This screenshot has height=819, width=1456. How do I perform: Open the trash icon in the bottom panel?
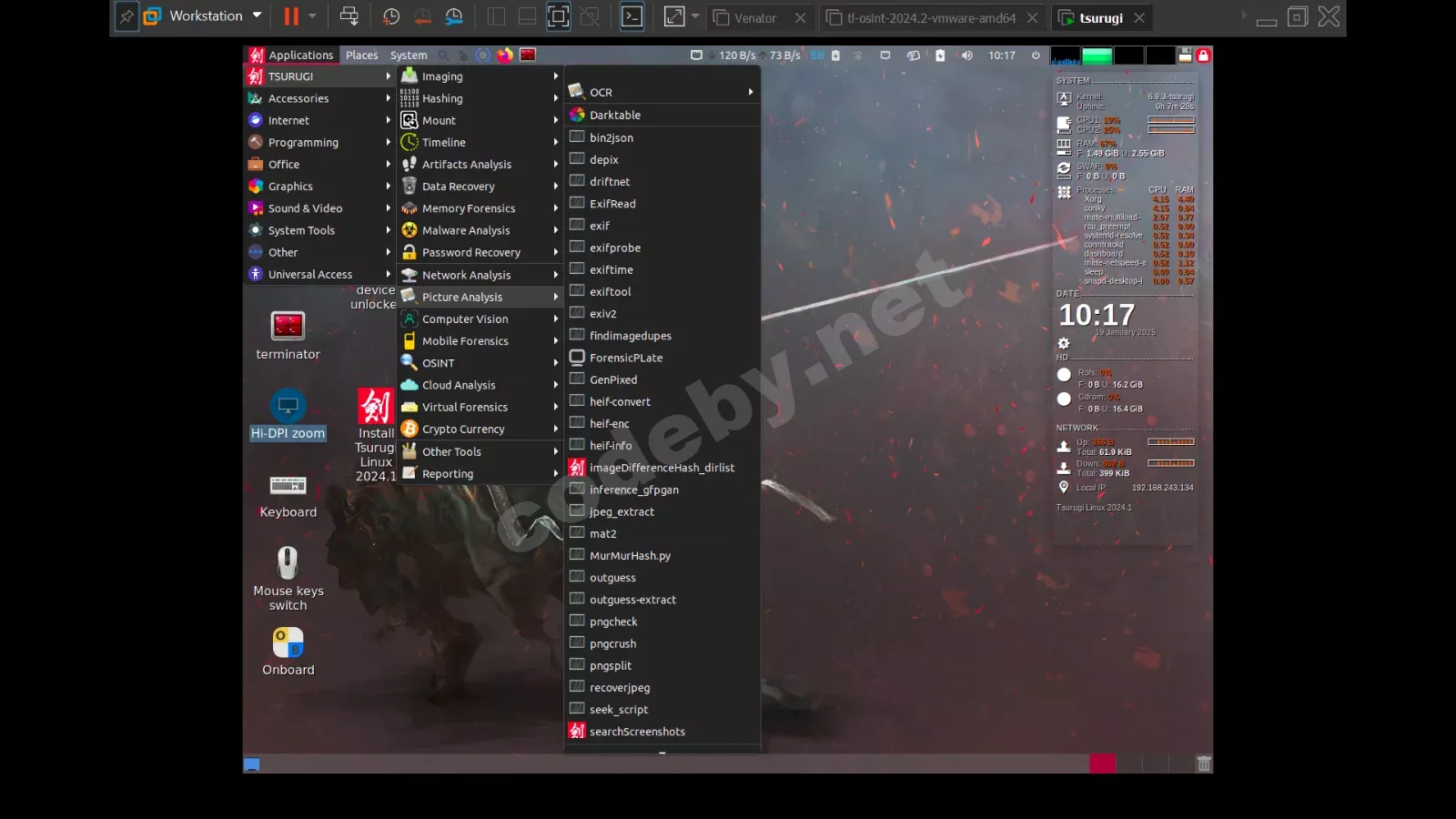1204,763
